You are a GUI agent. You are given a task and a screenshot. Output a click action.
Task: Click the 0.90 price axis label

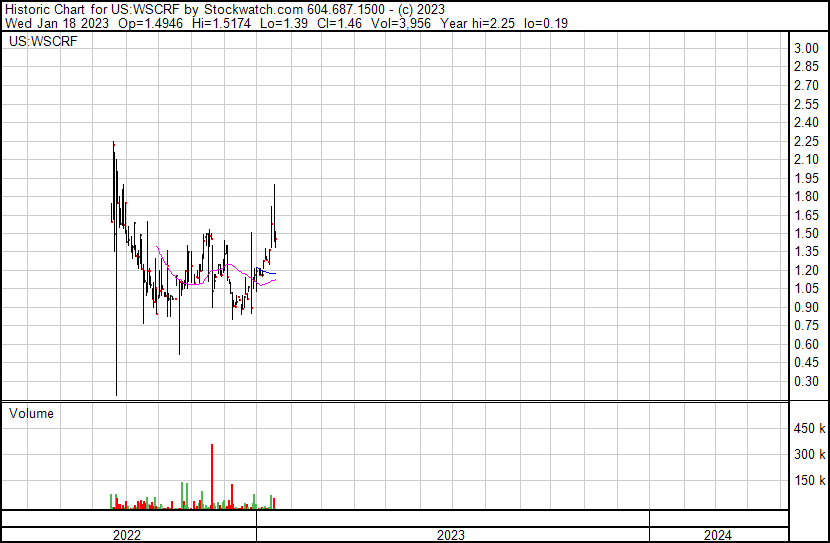pyautogui.click(x=807, y=307)
